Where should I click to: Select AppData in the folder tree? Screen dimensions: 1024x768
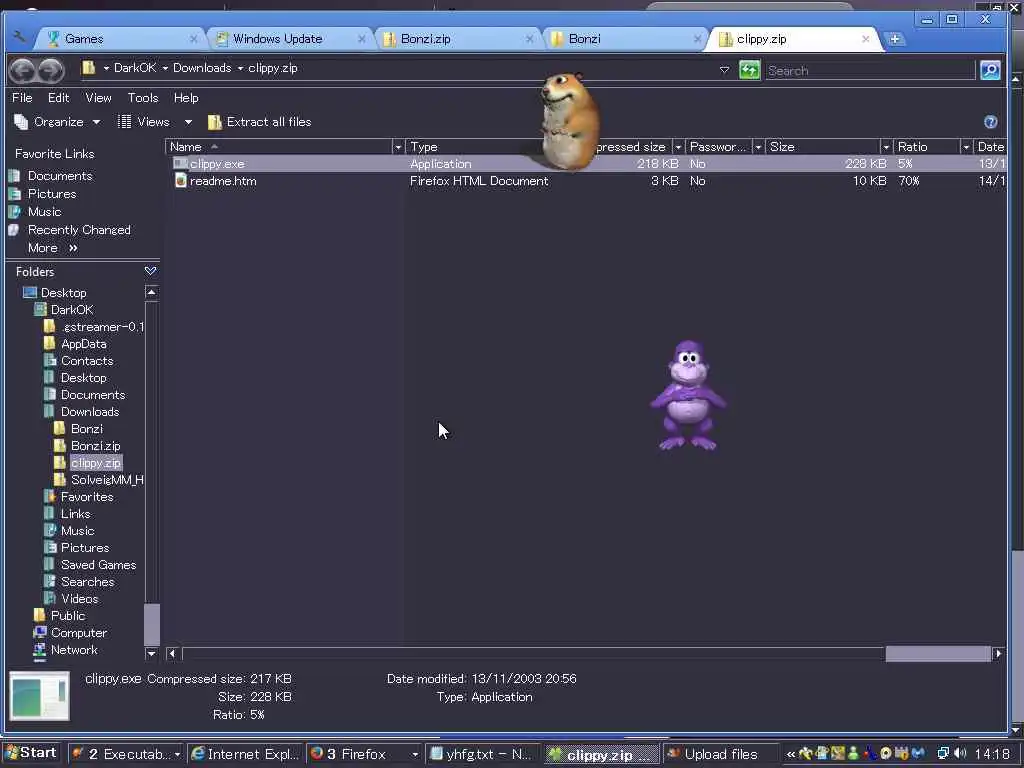83,344
